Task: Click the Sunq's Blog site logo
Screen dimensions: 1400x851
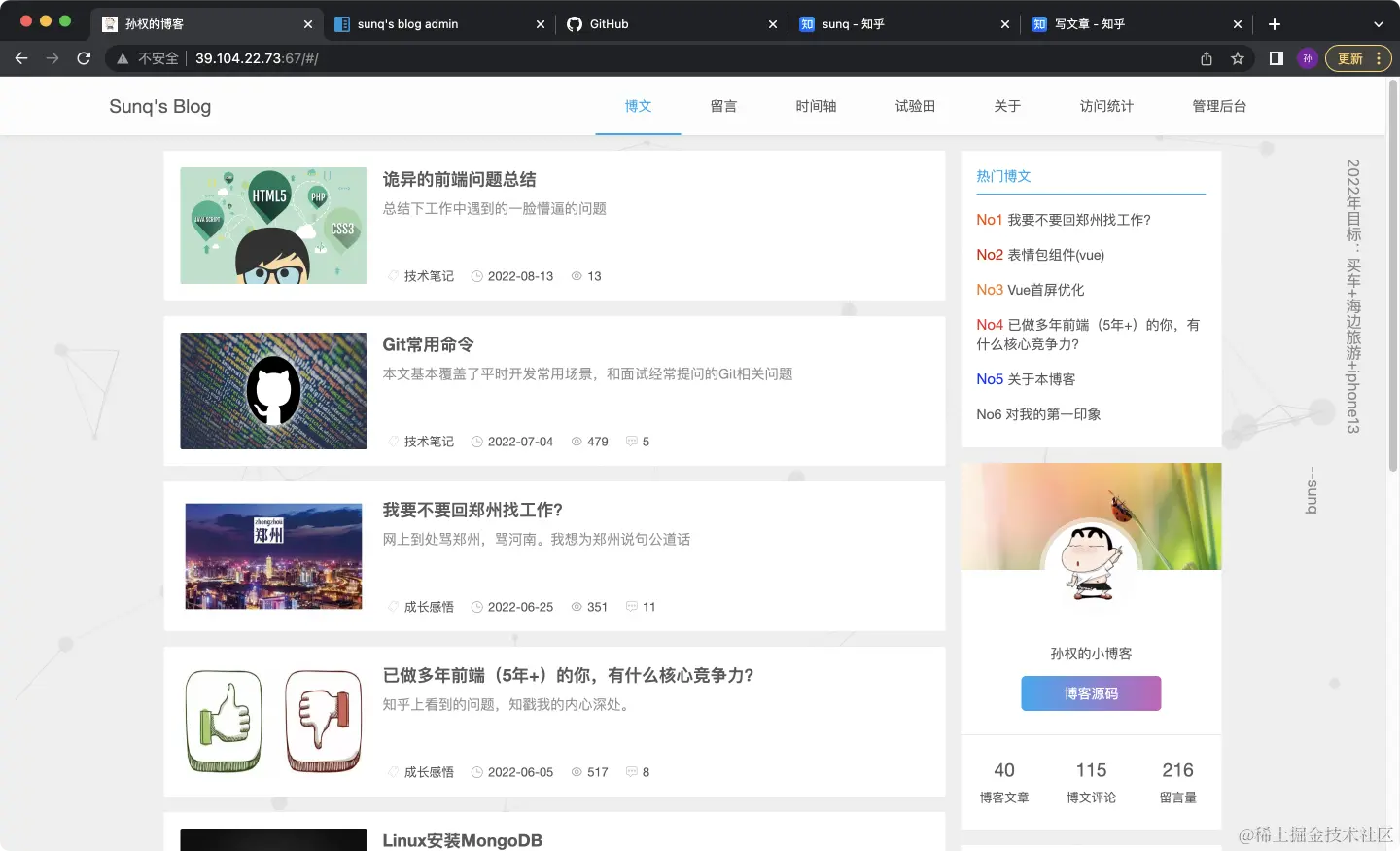Action: 160,106
